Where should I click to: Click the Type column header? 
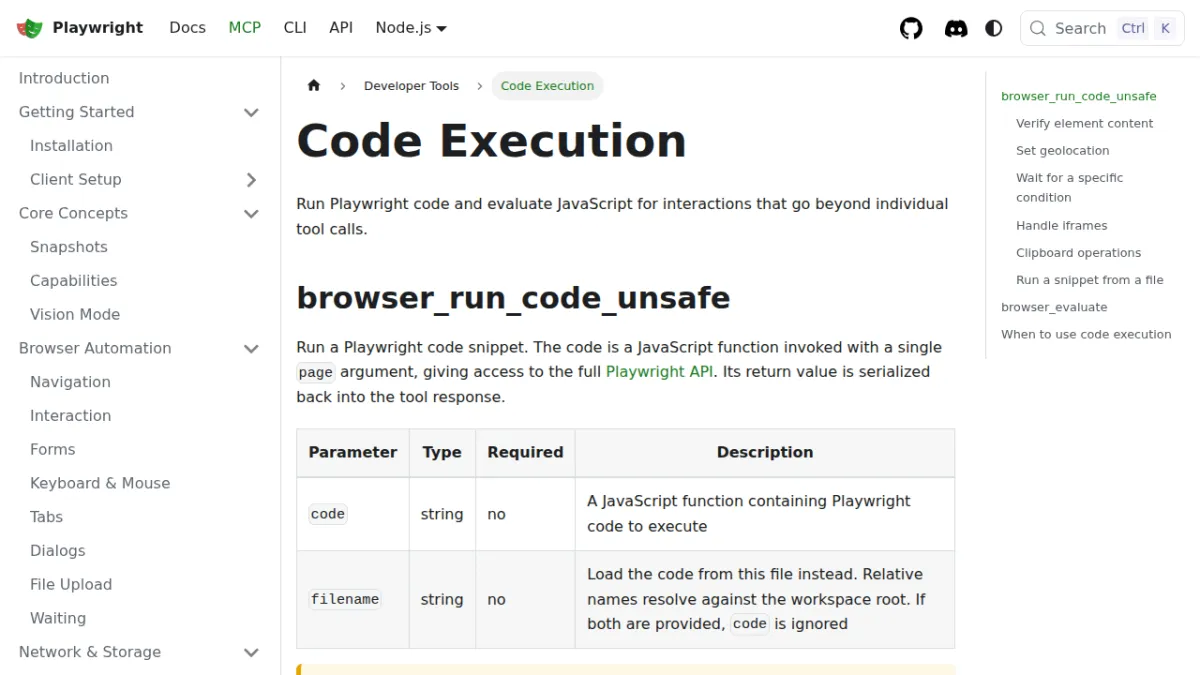(442, 453)
